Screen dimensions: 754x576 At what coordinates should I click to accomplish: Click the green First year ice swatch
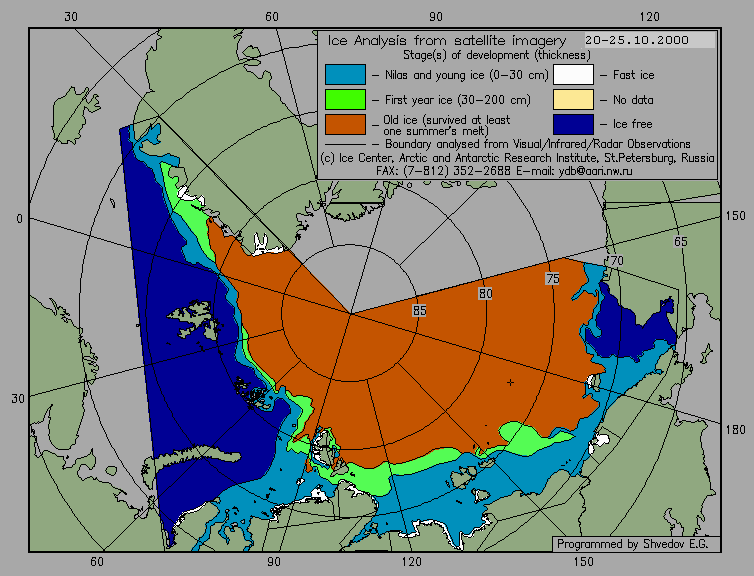(x=345, y=100)
